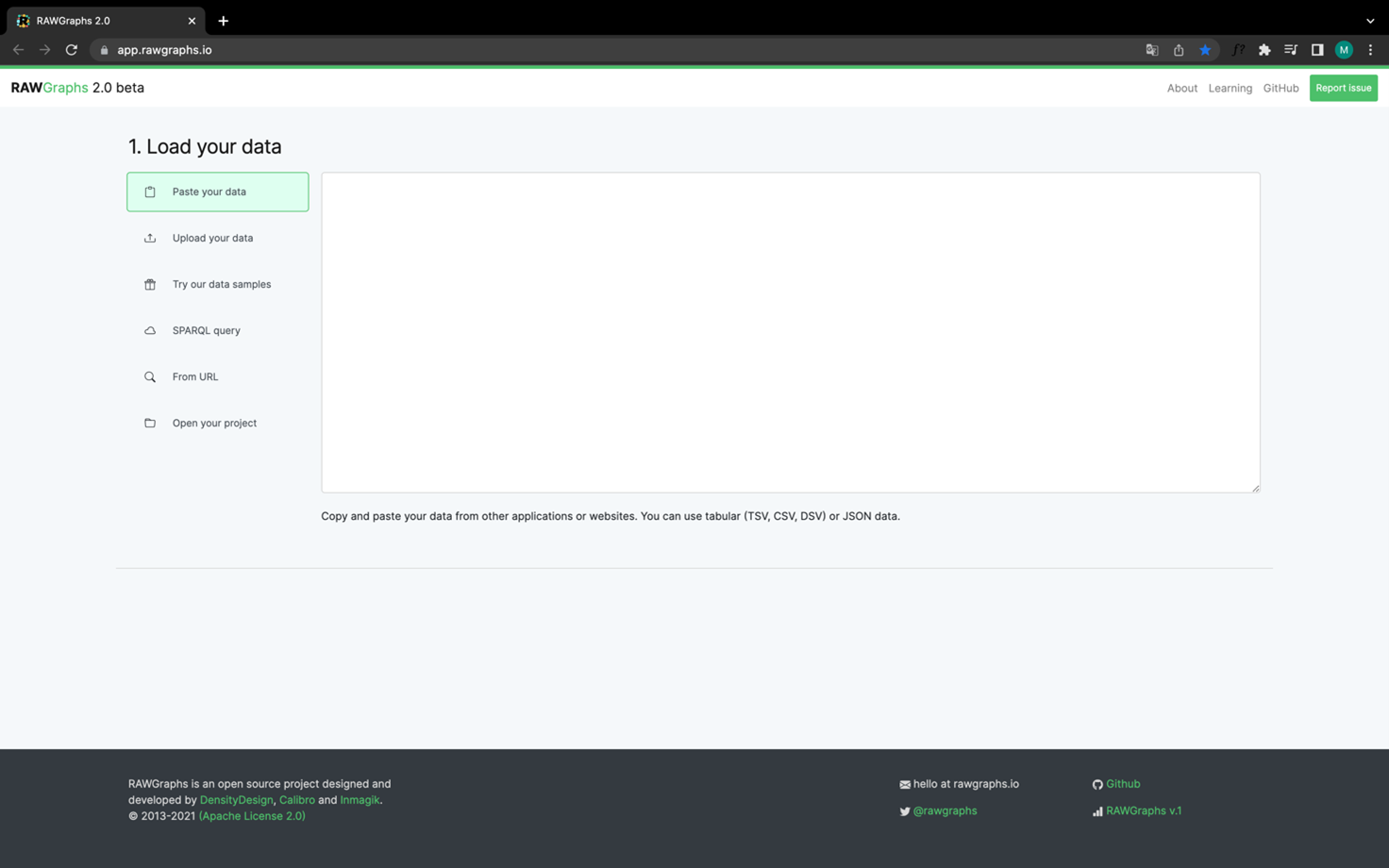The image size is (1389, 868).
Task: Click the address bar URL app.rawgraphs.io
Action: [164, 50]
